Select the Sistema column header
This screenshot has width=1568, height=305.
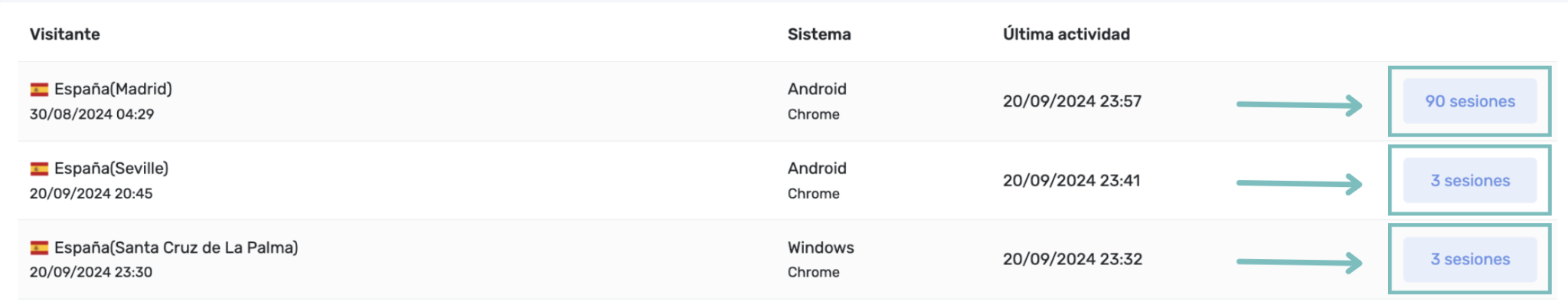819,34
